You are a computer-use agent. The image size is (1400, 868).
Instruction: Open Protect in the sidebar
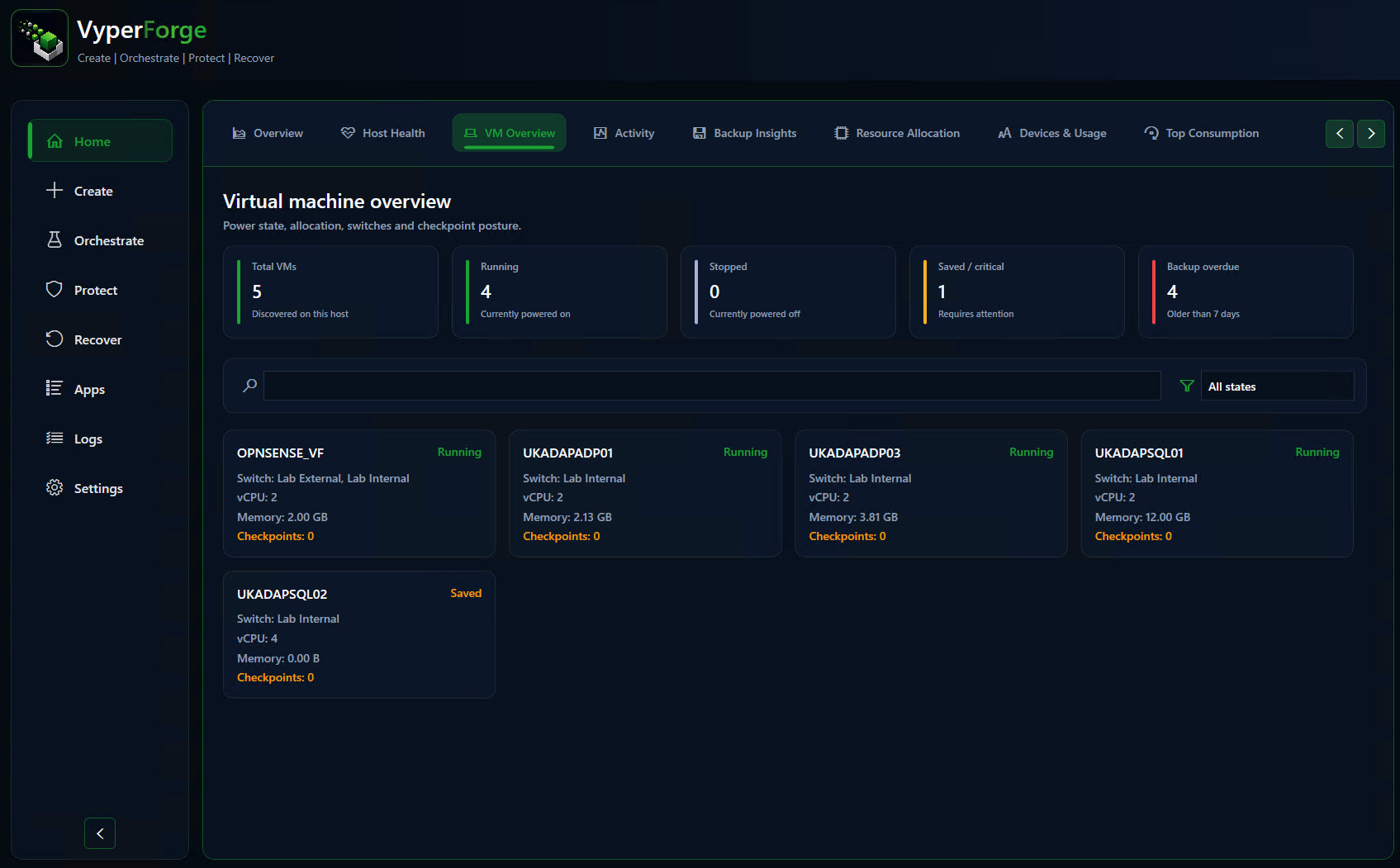[100, 290]
